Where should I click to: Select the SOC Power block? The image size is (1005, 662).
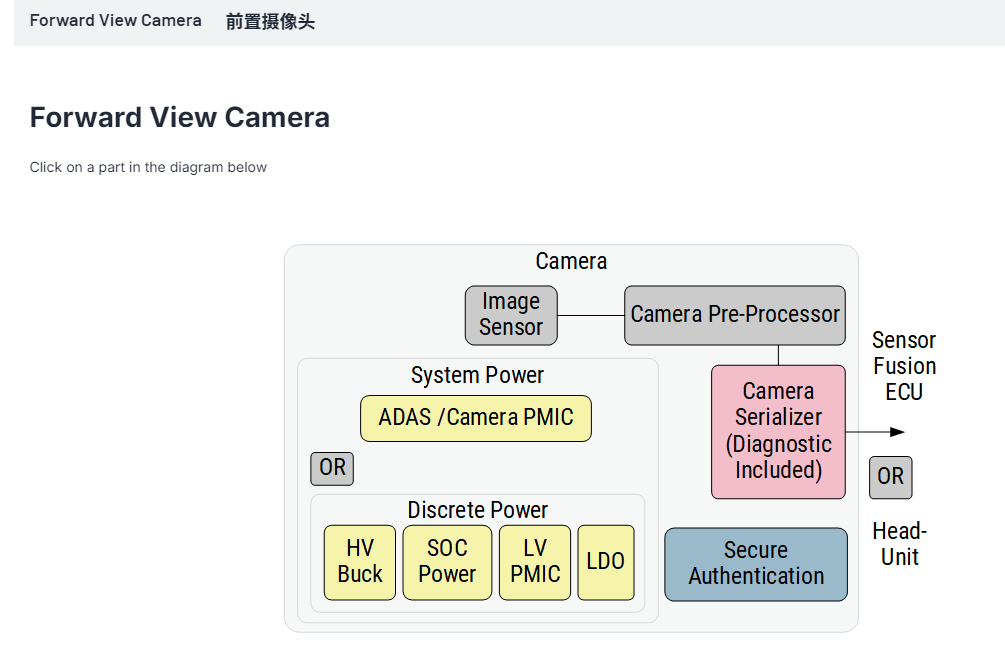tap(447, 562)
